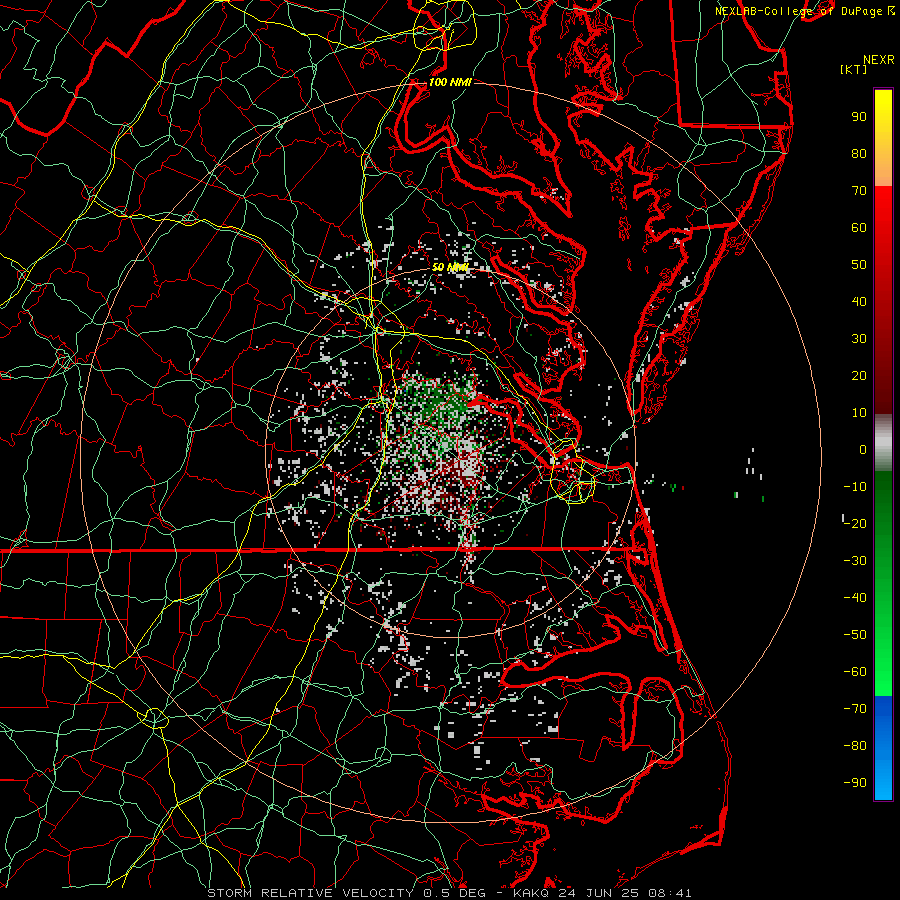Click the -30 value on the velocity scale

[x=855, y=561]
